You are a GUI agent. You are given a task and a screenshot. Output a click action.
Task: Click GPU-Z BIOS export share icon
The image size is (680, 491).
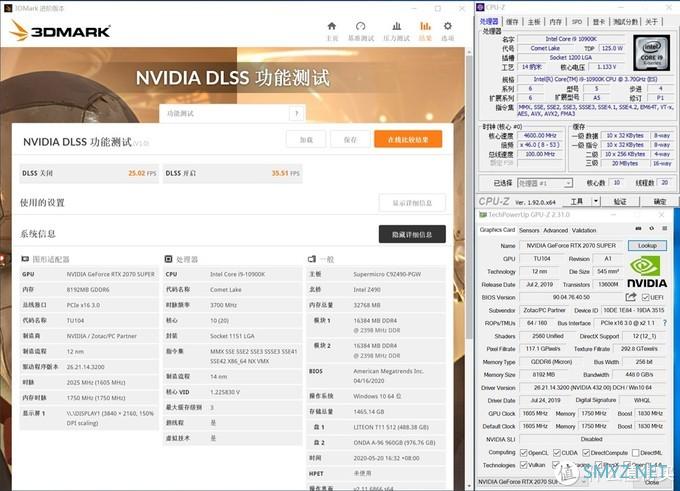coord(631,297)
